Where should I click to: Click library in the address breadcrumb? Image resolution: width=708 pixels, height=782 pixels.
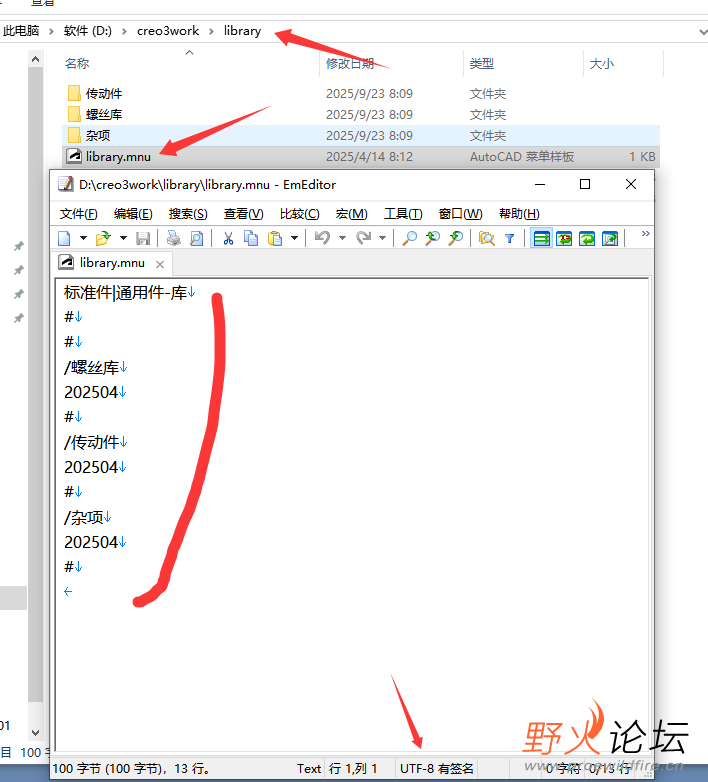(x=242, y=31)
